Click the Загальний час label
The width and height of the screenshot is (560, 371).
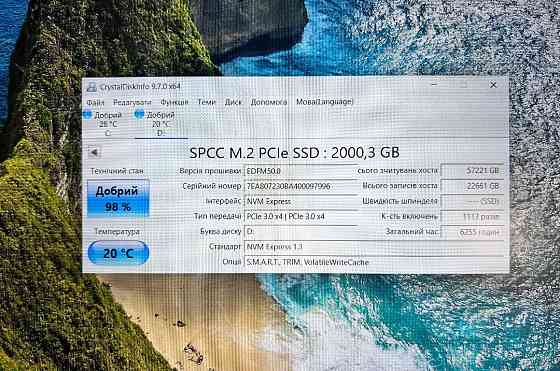pos(412,231)
